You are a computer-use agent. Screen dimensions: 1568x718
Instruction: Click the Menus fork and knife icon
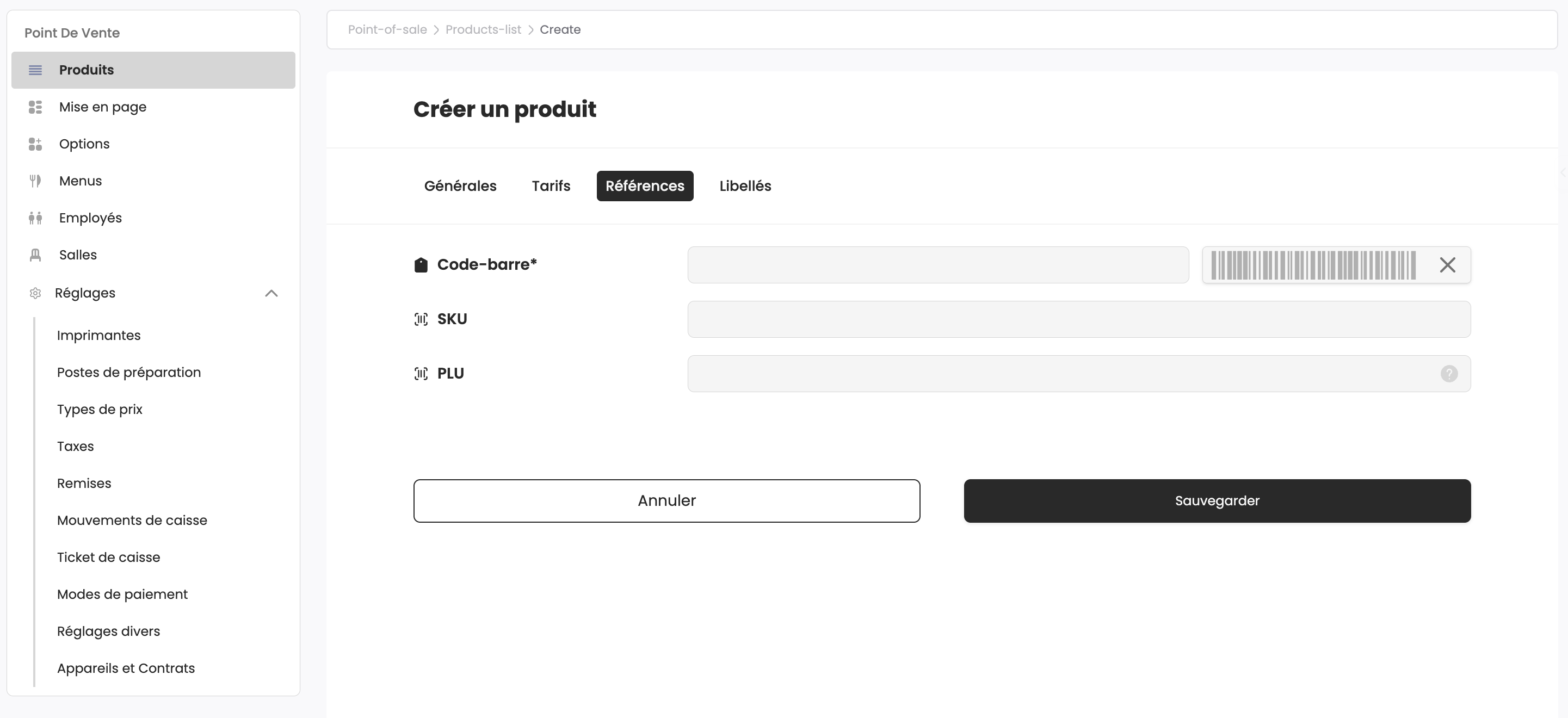[35, 181]
